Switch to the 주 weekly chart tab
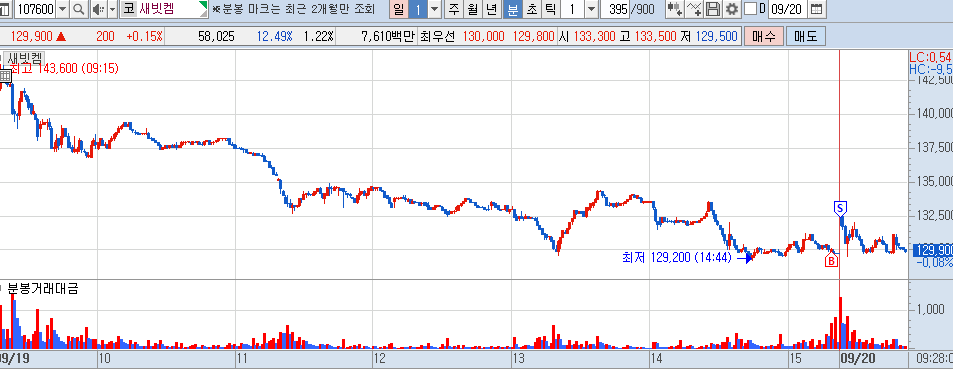The width and height of the screenshot is (953, 369). (x=453, y=9)
